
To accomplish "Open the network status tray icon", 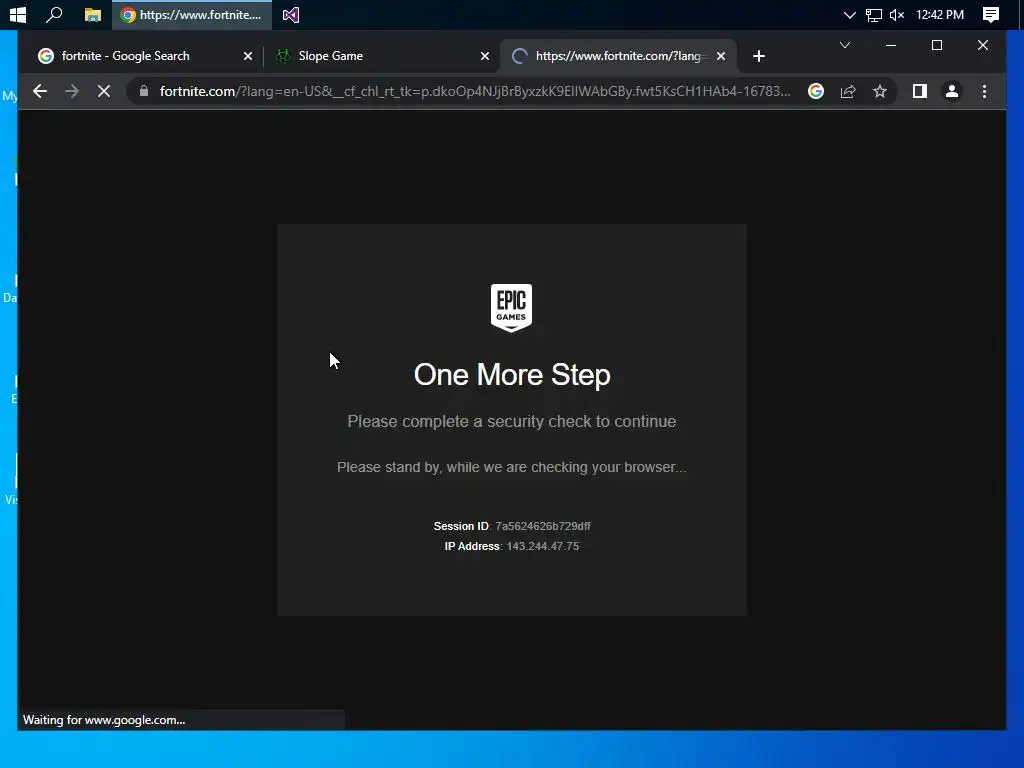I will [873, 14].
